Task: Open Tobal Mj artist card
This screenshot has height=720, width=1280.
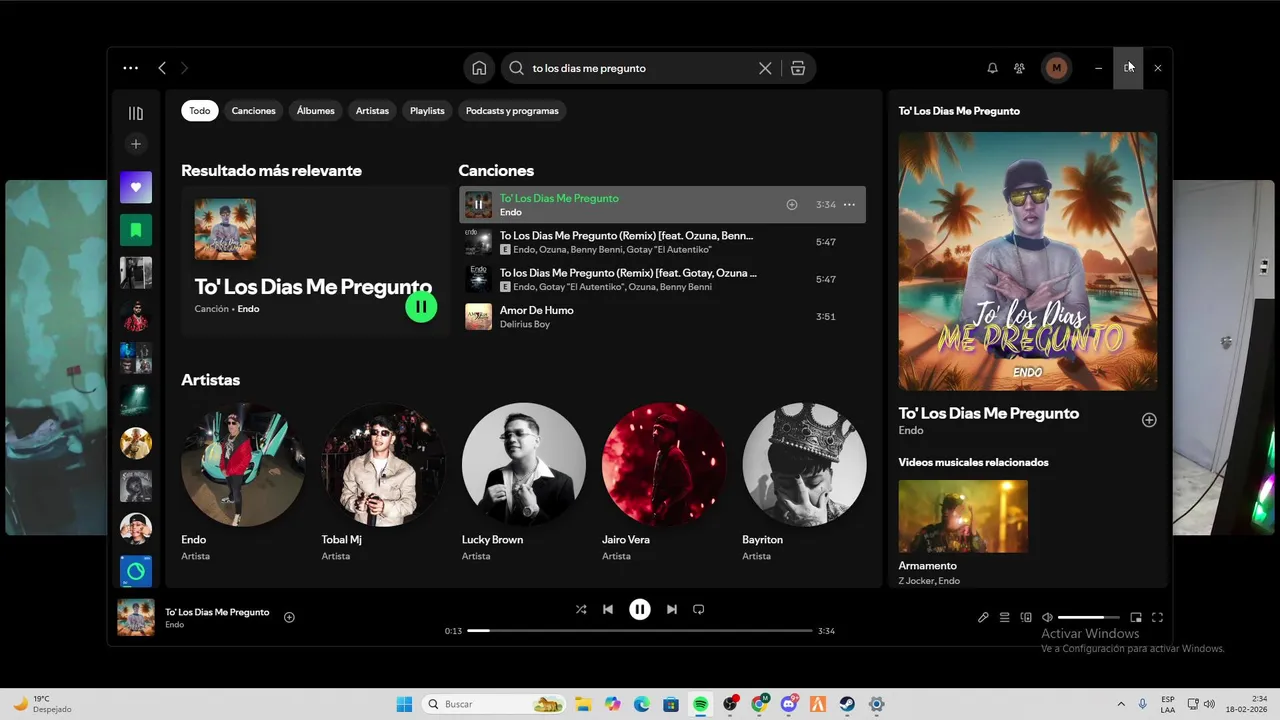Action: 383,483
